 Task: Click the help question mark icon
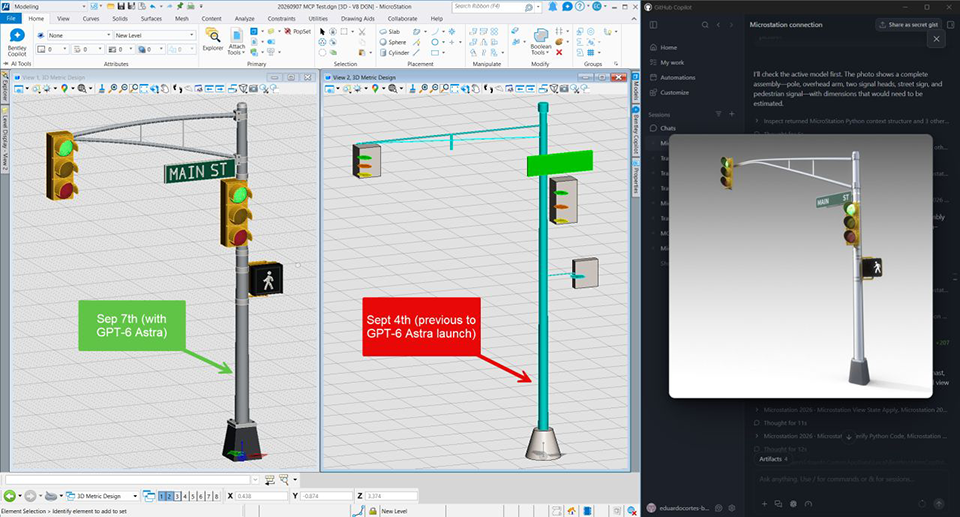coord(580,6)
